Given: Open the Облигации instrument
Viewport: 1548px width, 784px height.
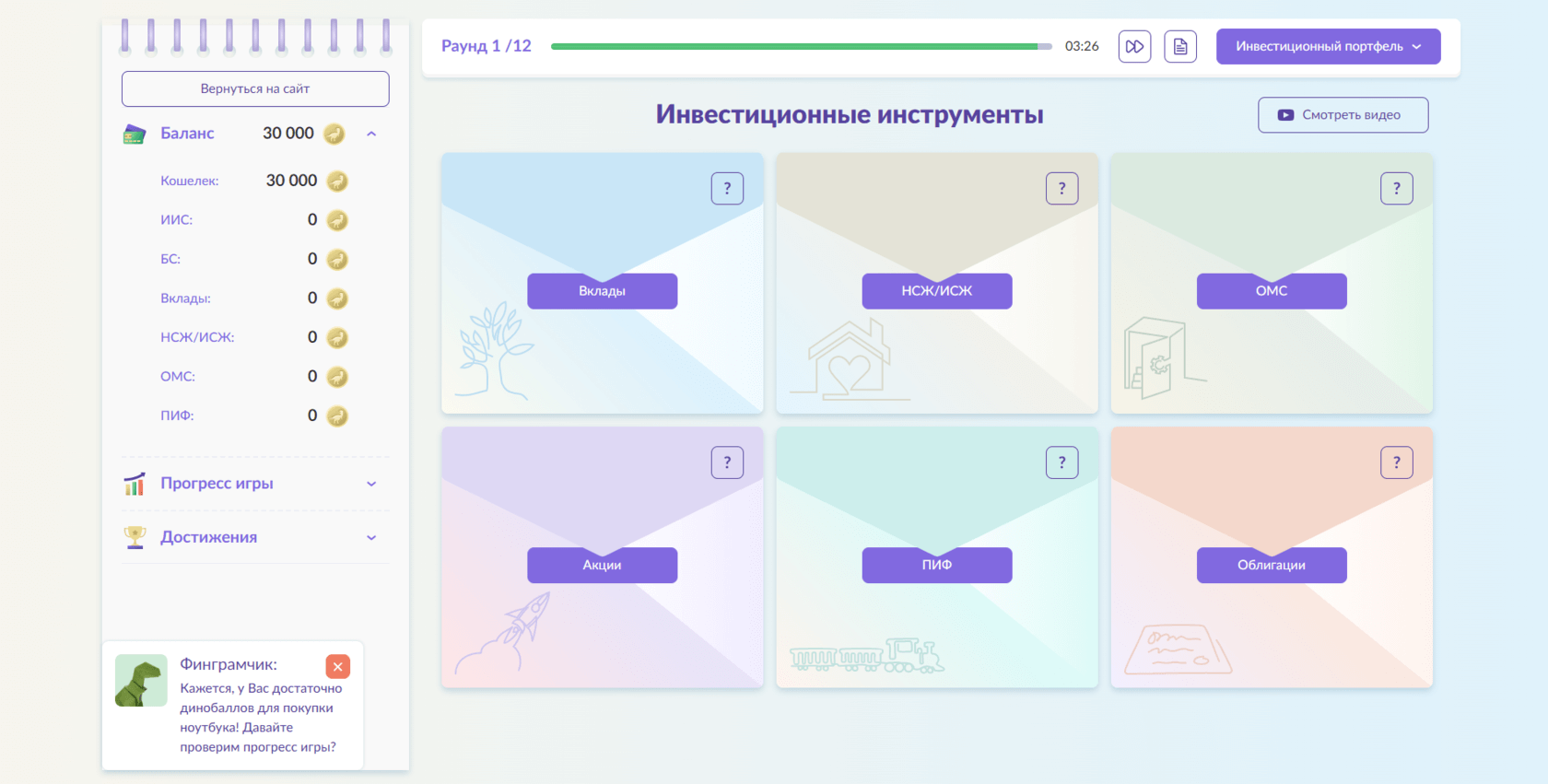Looking at the screenshot, I should click(x=1272, y=565).
